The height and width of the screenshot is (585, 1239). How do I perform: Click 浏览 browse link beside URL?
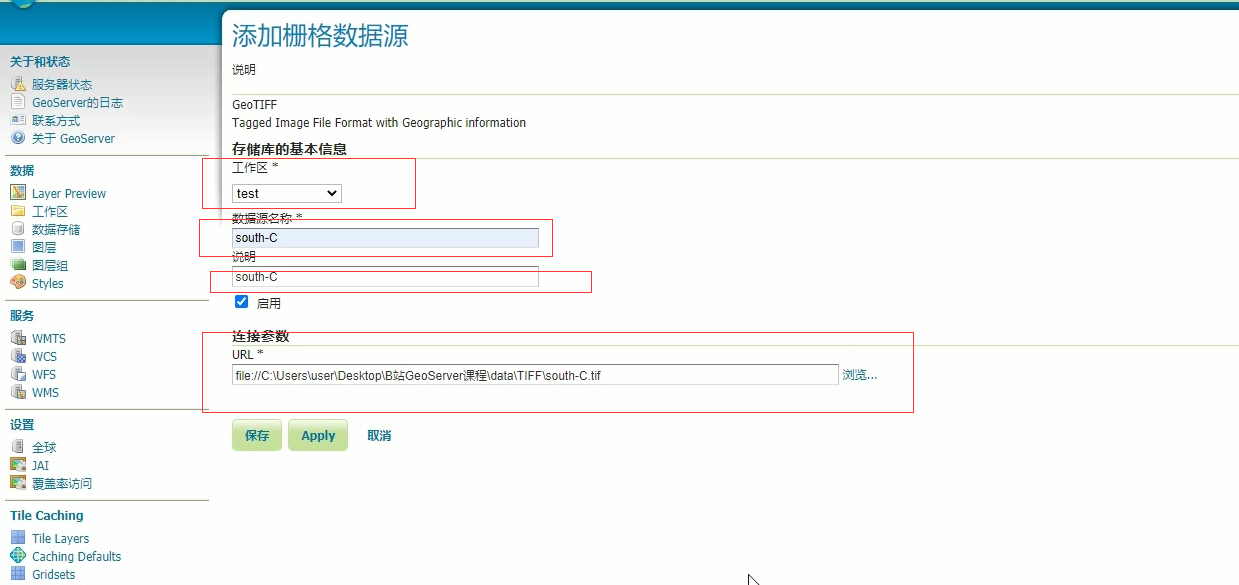(860, 375)
